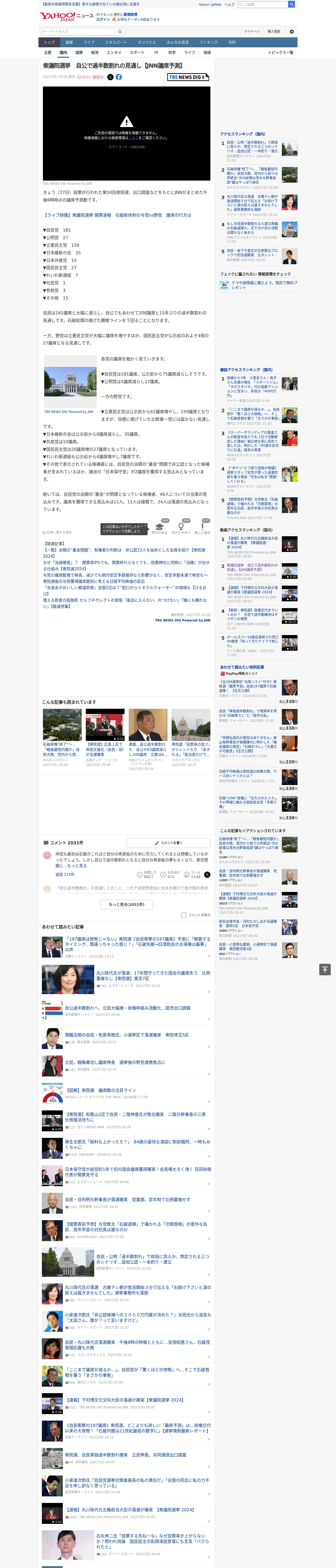This screenshot has width=336, height=1568.
Task: Click the blue web search magnifier button
Action: [x=292, y=4]
